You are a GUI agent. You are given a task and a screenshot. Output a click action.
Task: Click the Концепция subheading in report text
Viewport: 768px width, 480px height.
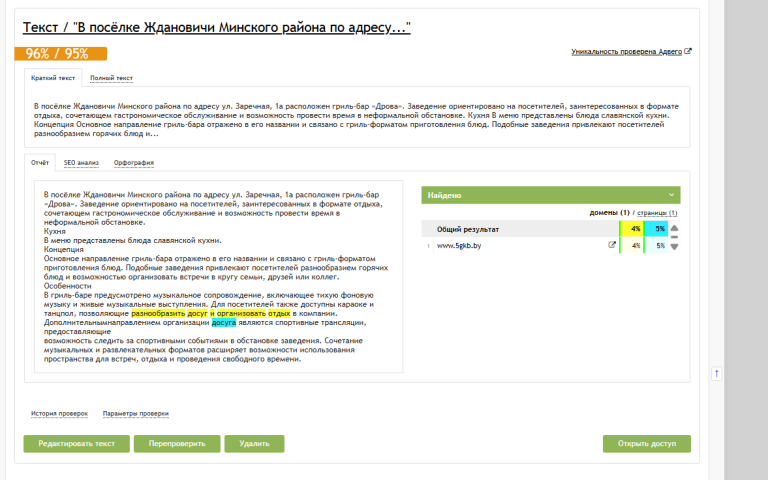click(64, 249)
